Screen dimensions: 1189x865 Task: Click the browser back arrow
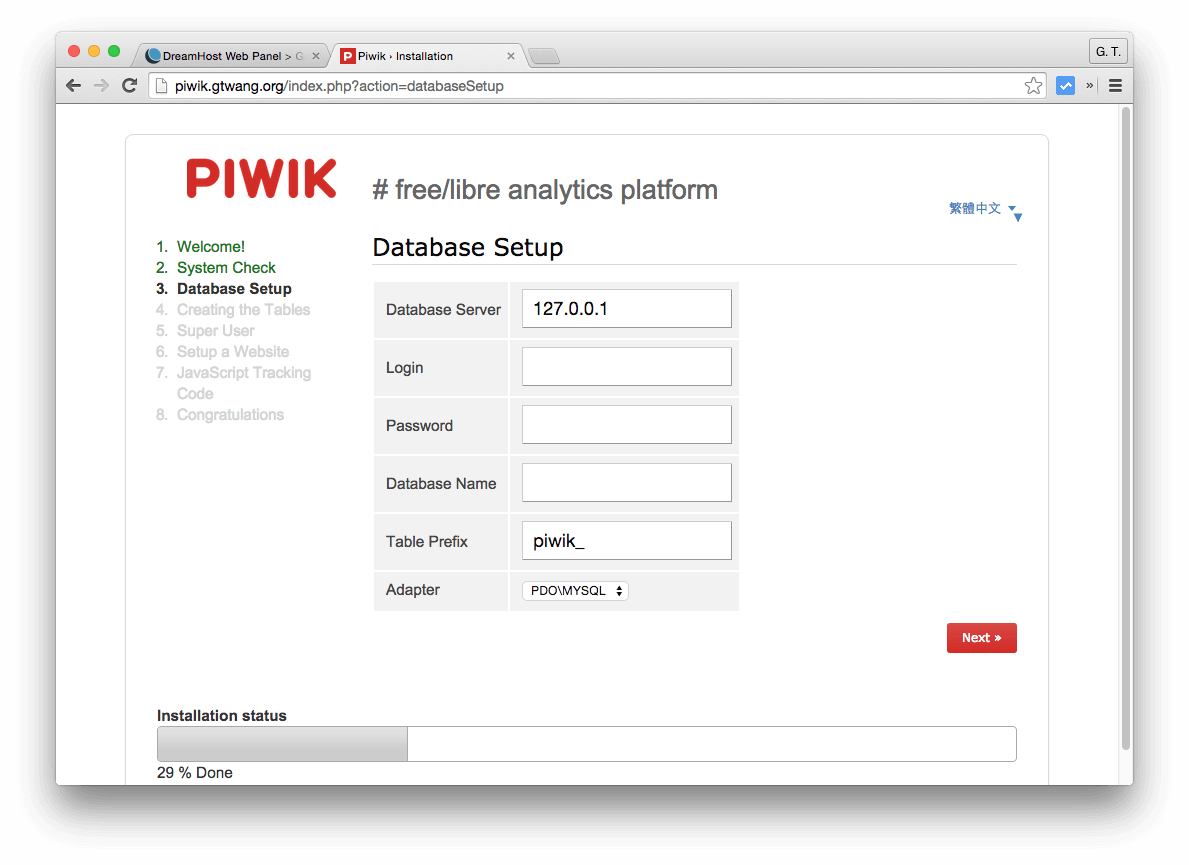73,86
